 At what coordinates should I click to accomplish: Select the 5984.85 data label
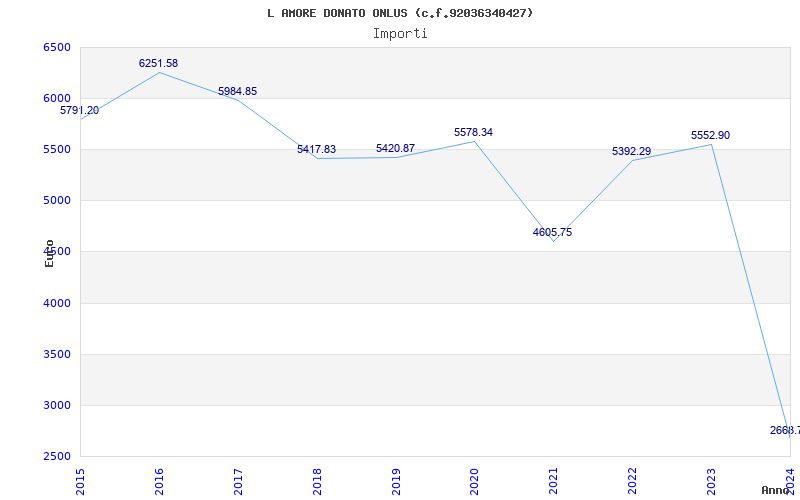point(237,91)
